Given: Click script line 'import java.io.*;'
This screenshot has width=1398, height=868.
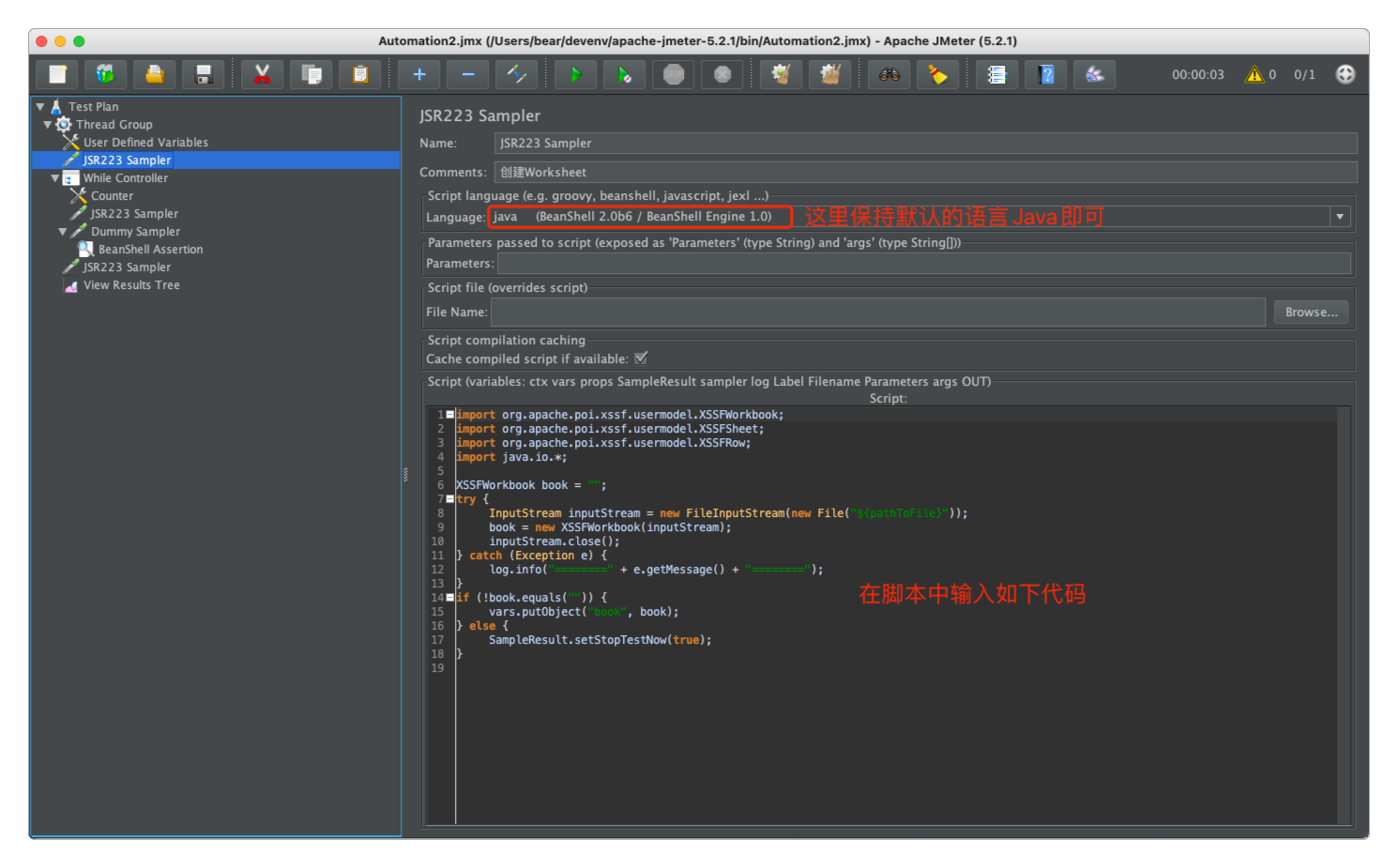Looking at the screenshot, I should point(511,457).
